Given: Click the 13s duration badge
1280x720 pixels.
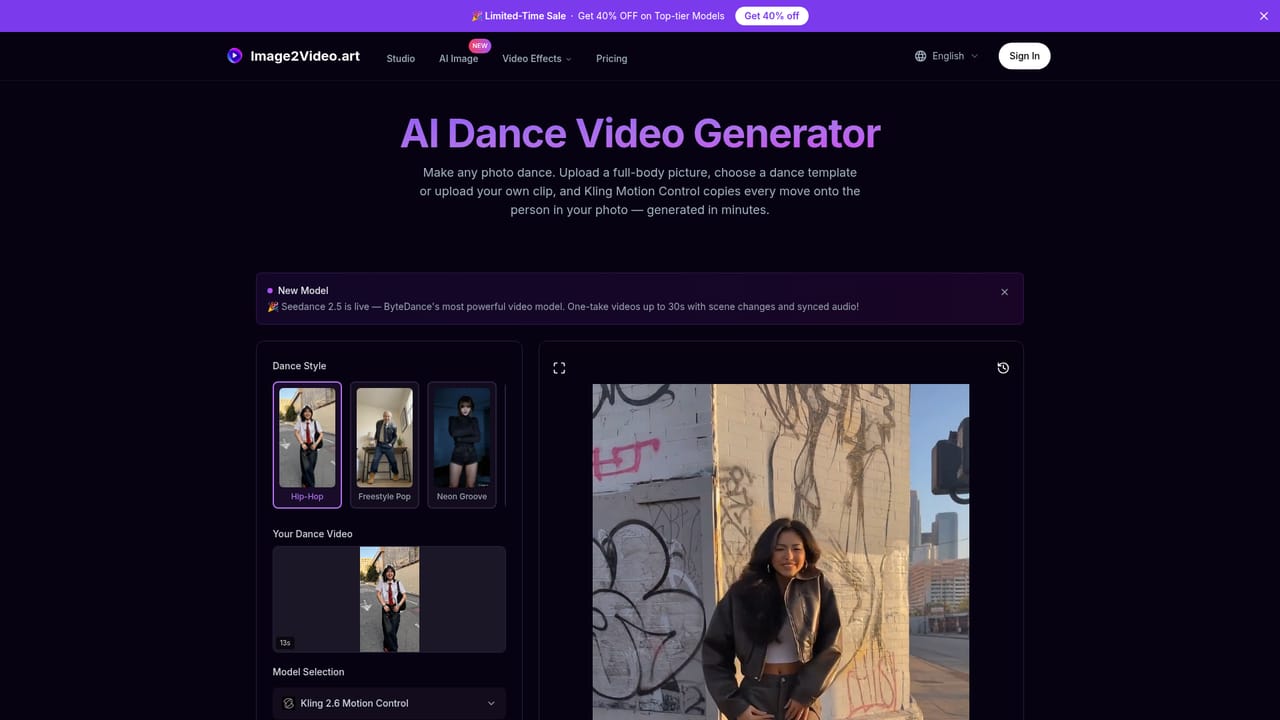Looking at the screenshot, I should 285,643.
